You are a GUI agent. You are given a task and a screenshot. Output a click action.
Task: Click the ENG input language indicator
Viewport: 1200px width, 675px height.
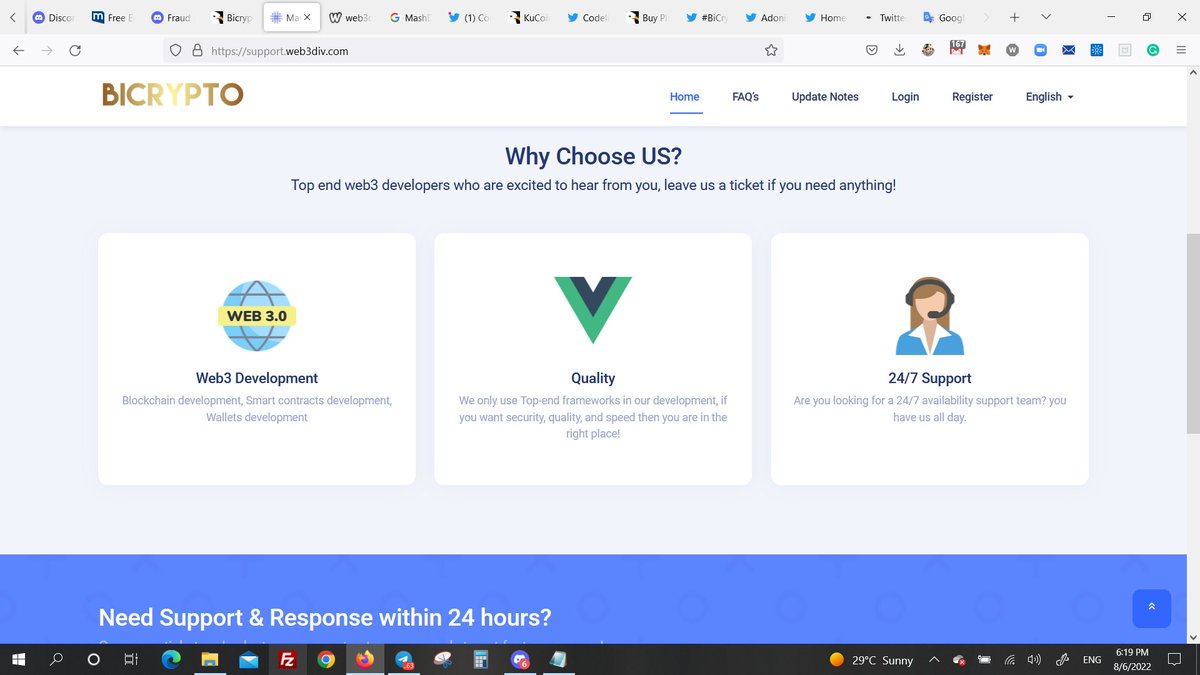click(1092, 660)
